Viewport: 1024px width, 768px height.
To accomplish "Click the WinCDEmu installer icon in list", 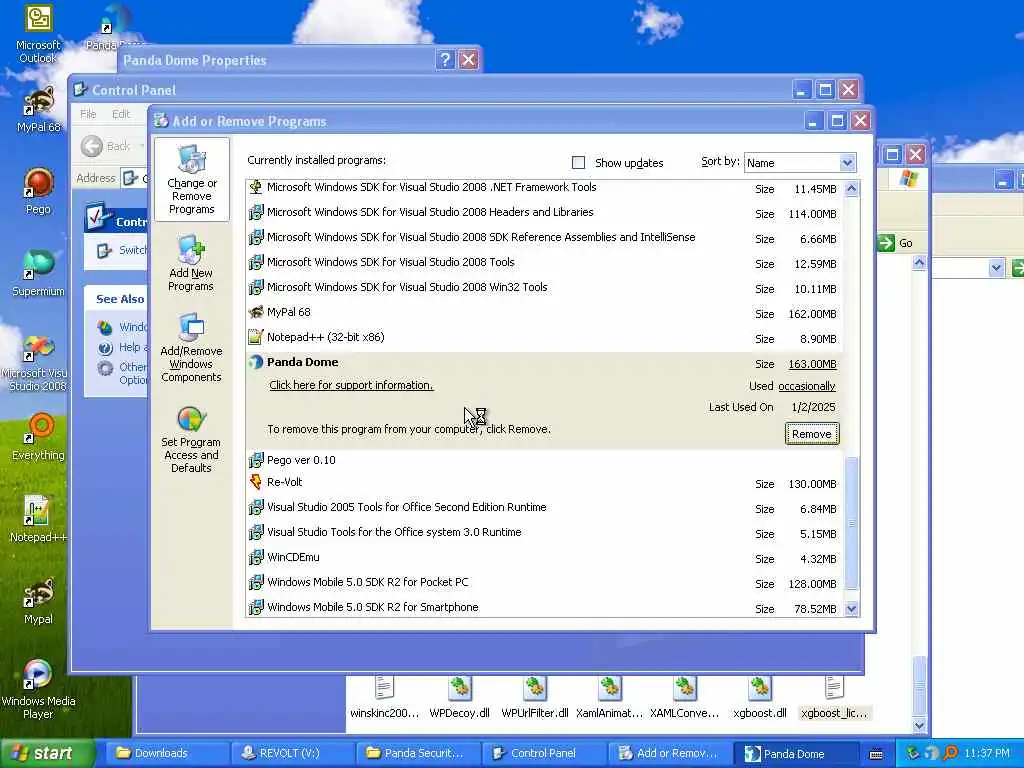I will click(256, 558).
